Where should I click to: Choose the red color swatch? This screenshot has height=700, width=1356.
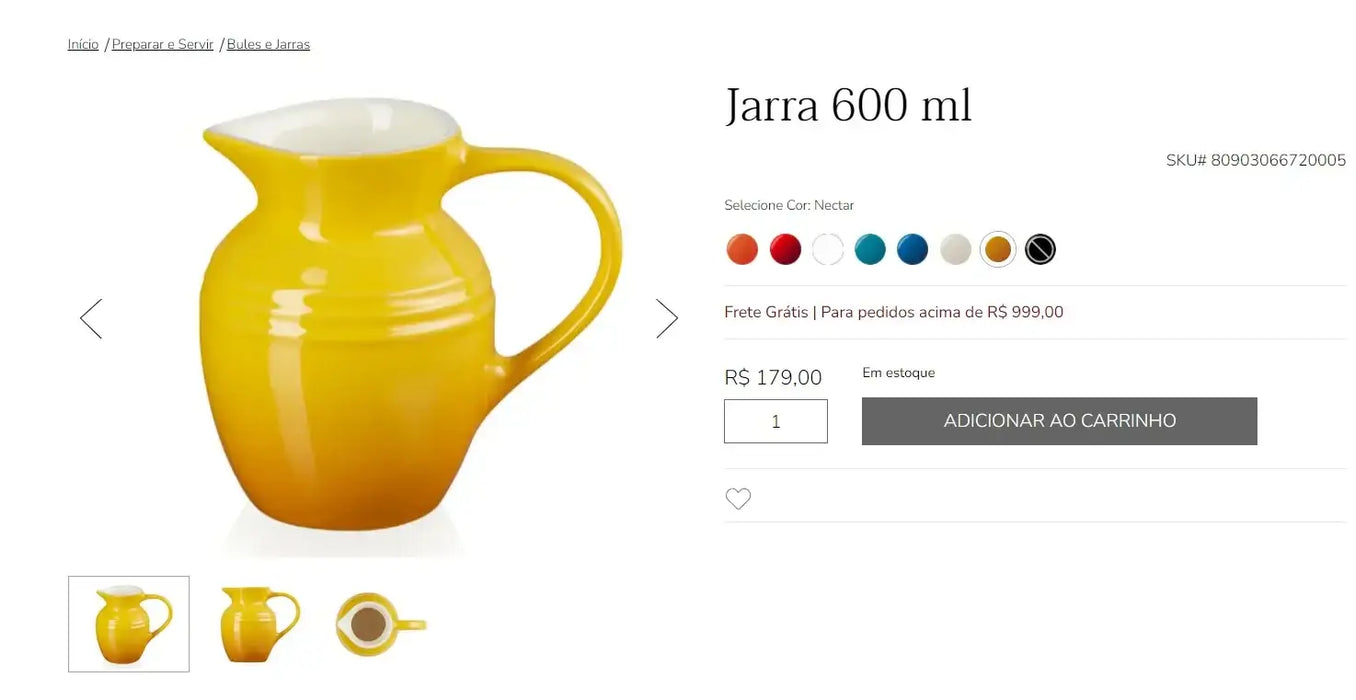pos(785,249)
